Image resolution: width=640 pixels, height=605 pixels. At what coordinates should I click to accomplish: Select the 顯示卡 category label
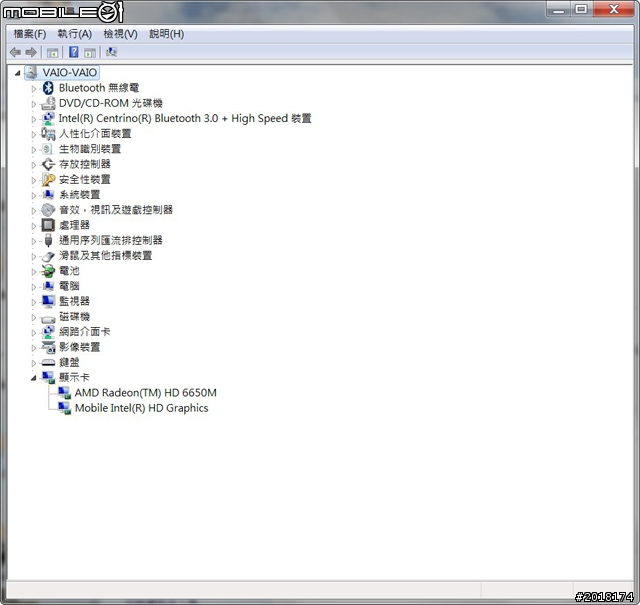[74, 378]
